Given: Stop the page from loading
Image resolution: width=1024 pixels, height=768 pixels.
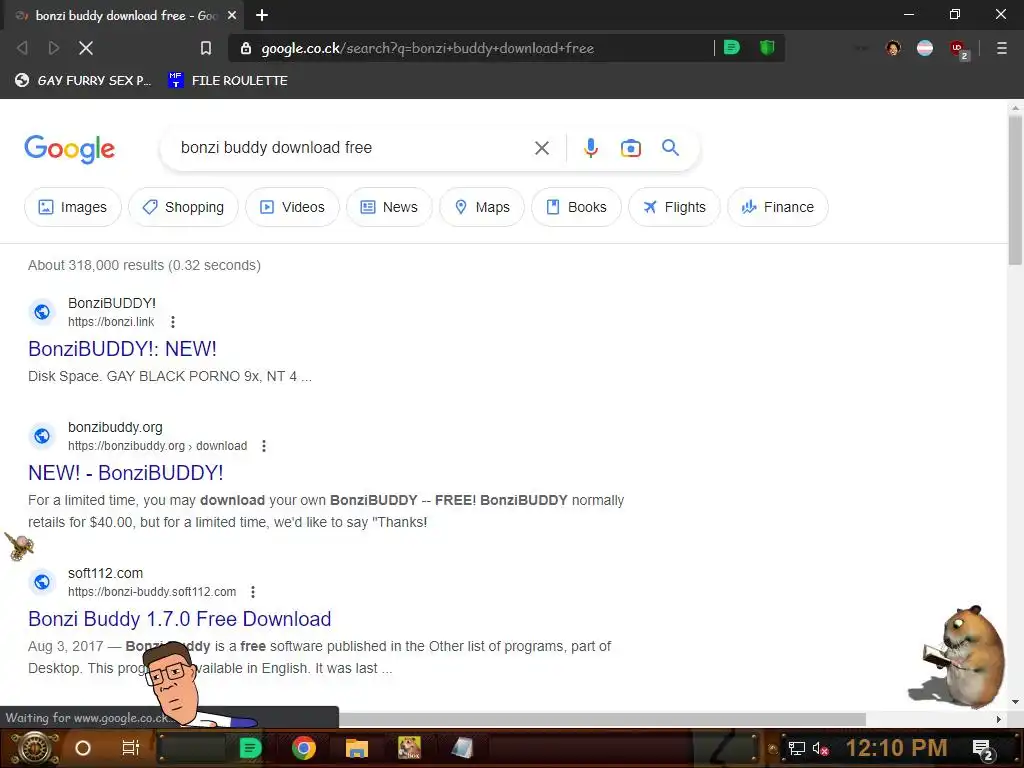Looking at the screenshot, I should [x=86, y=48].
